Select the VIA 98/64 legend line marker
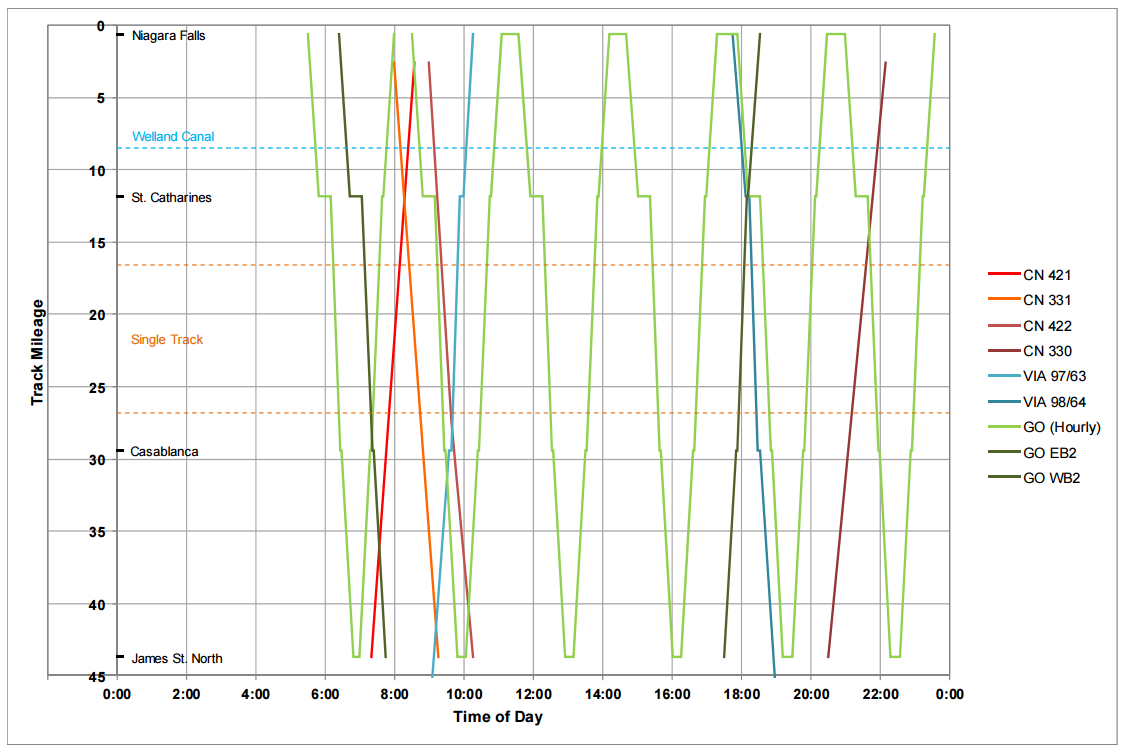 click(x=1001, y=402)
